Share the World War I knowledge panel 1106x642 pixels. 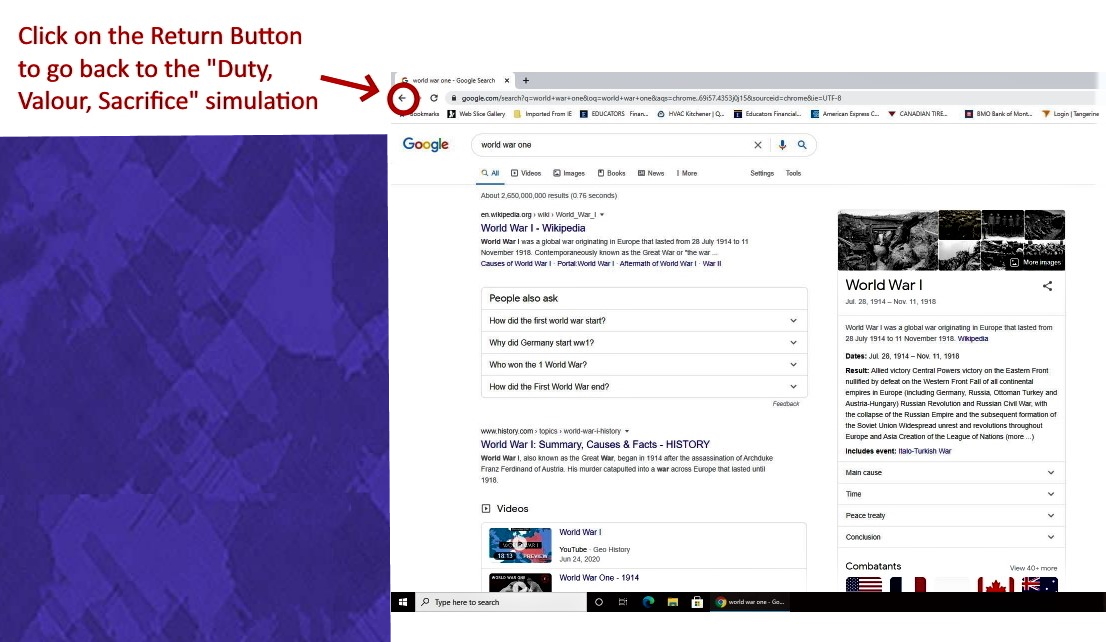point(1047,286)
